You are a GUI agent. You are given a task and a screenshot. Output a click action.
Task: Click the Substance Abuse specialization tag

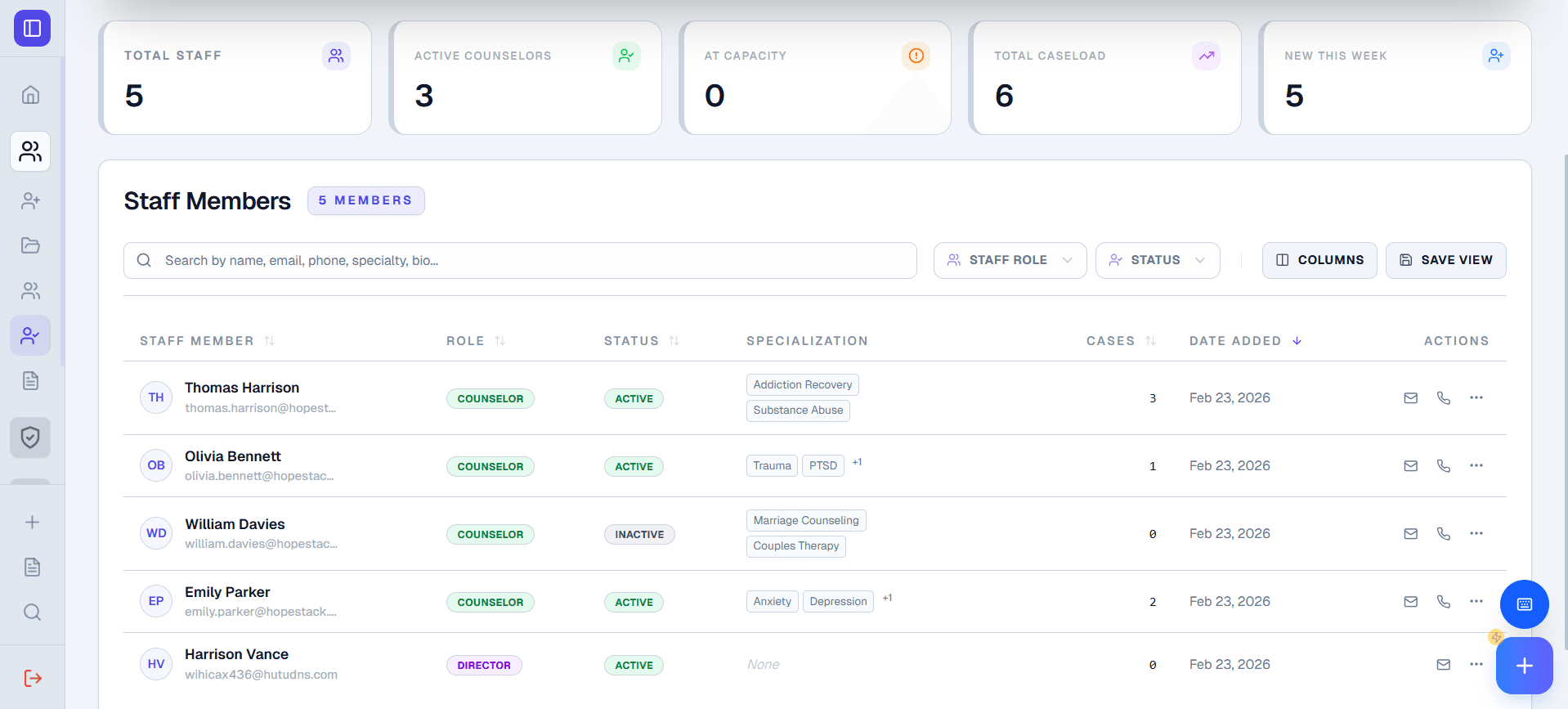(x=798, y=410)
